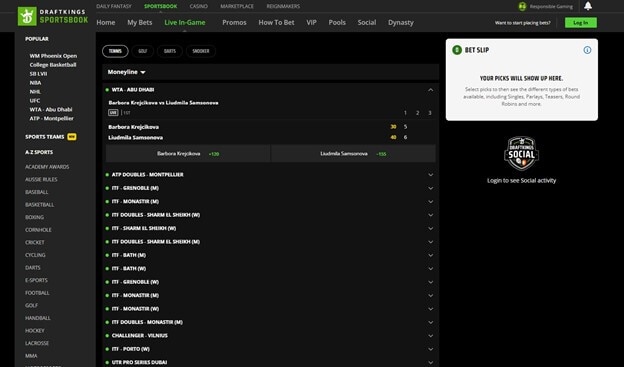Screen dimensions: 624x367
Task: Switch to Daily Fantasy tab
Action: [114, 6]
